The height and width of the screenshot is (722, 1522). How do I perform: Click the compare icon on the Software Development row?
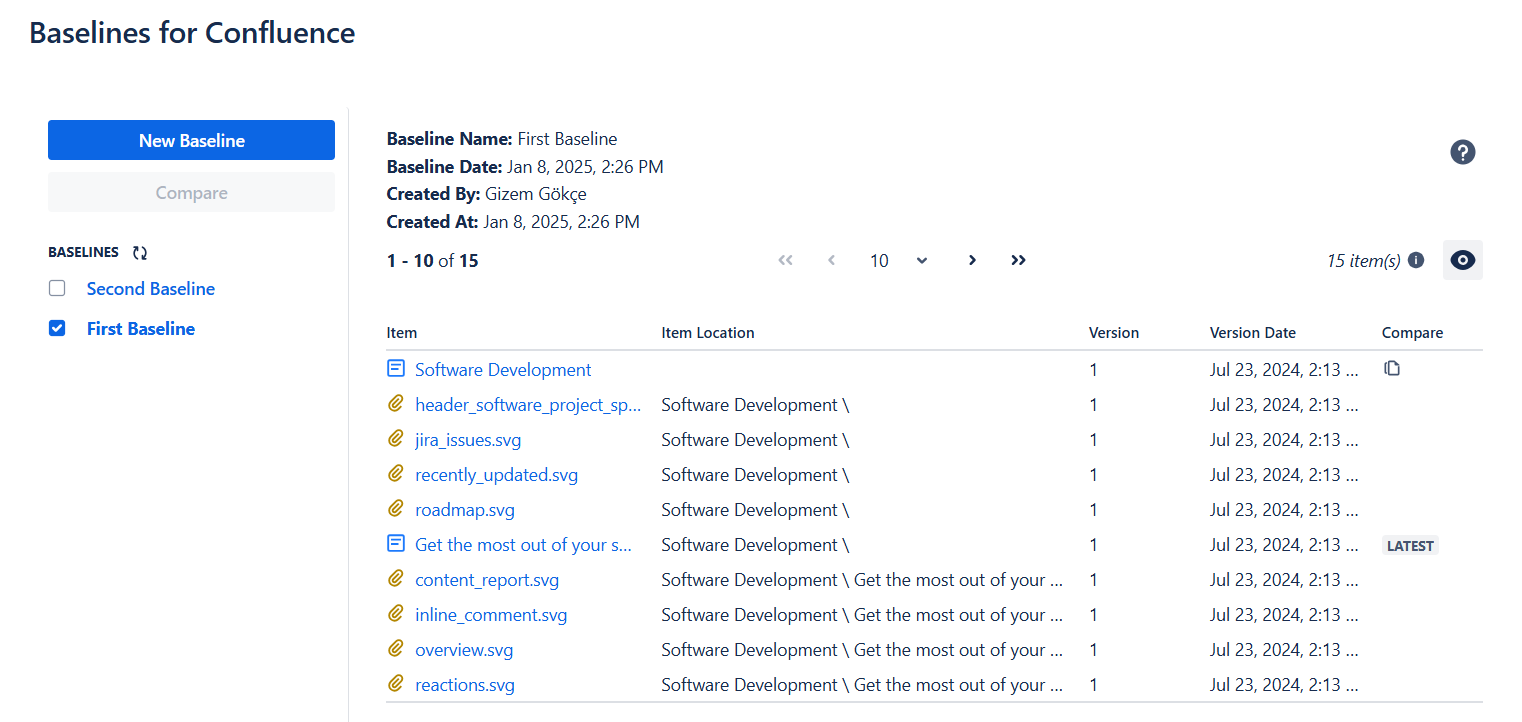tap(1392, 368)
